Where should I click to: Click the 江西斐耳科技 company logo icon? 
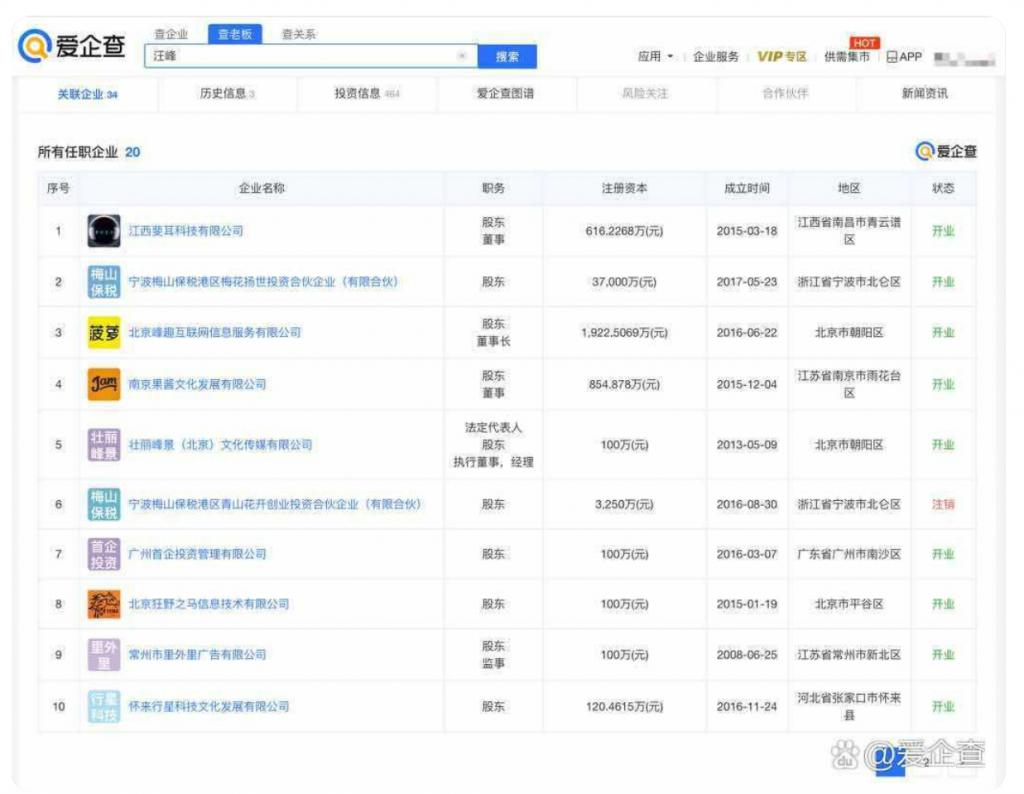[x=104, y=231]
